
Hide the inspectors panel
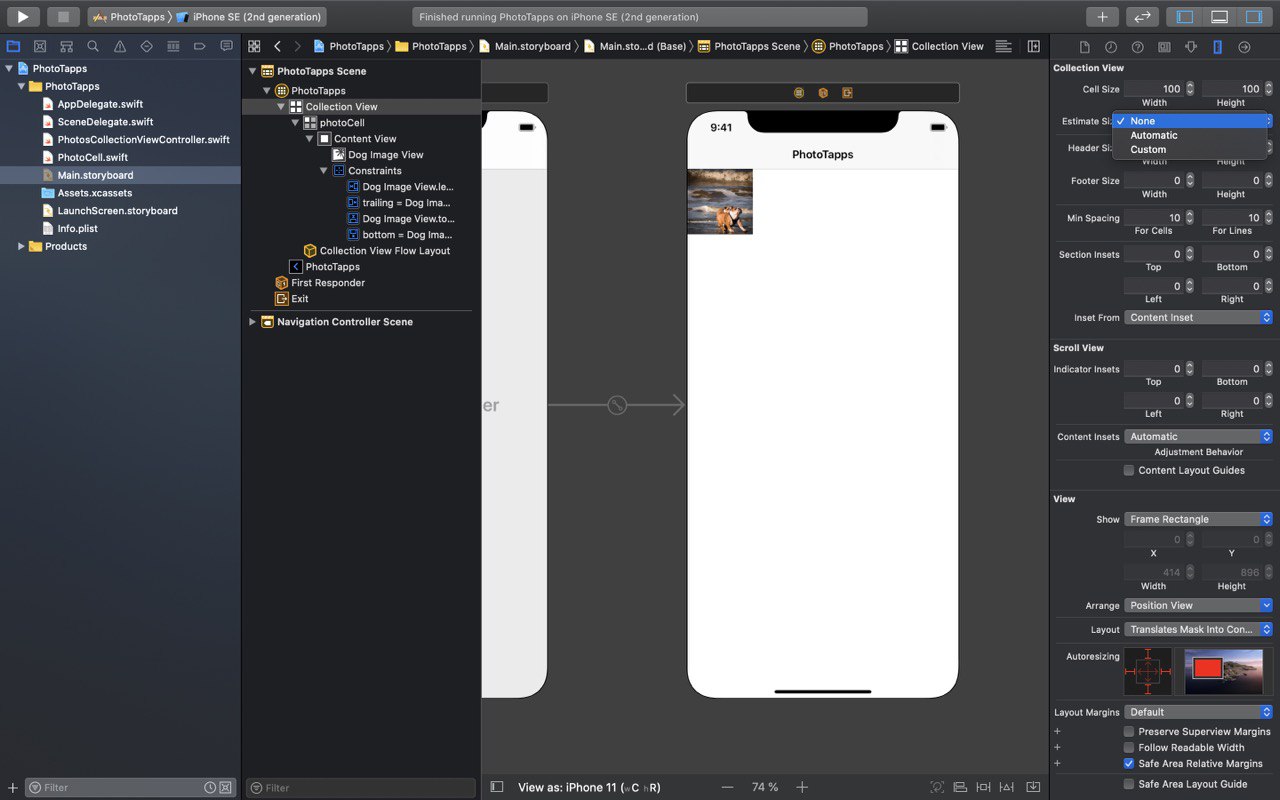pos(1253,17)
